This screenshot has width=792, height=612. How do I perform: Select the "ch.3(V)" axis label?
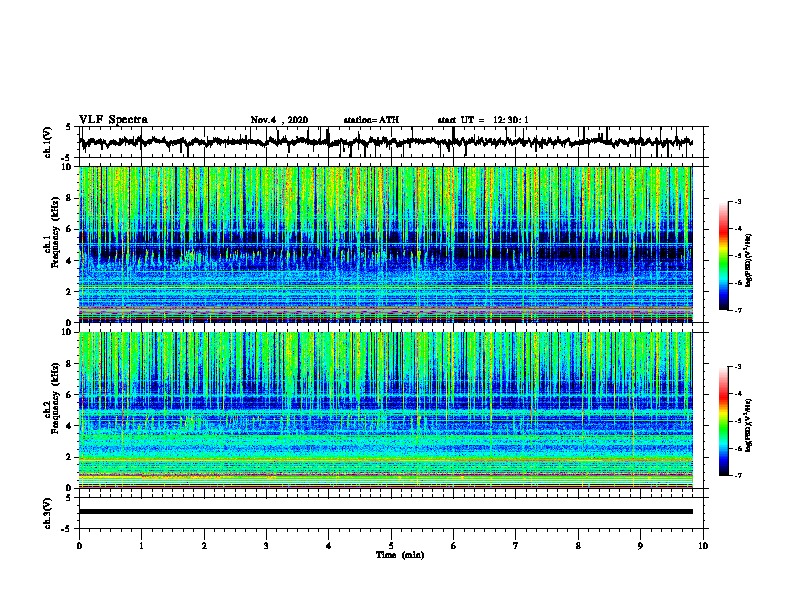pos(48,513)
